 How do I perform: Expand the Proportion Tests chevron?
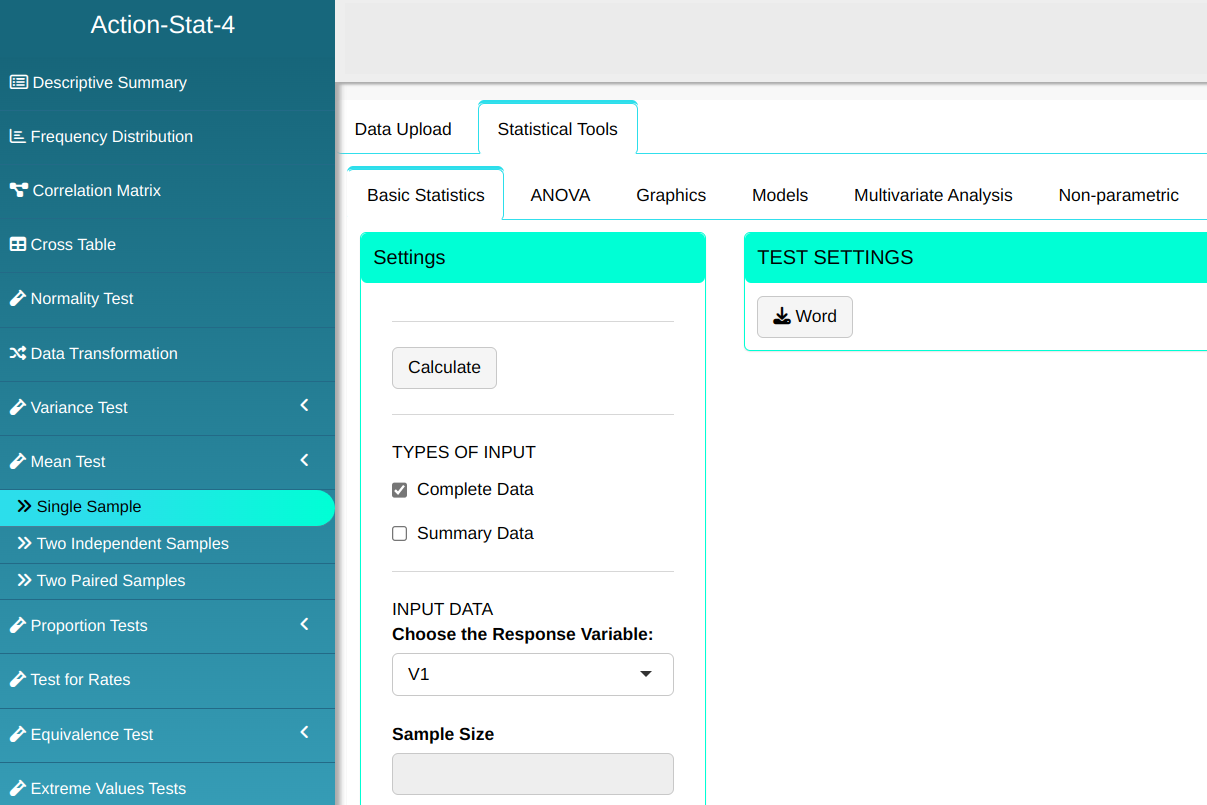(304, 624)
